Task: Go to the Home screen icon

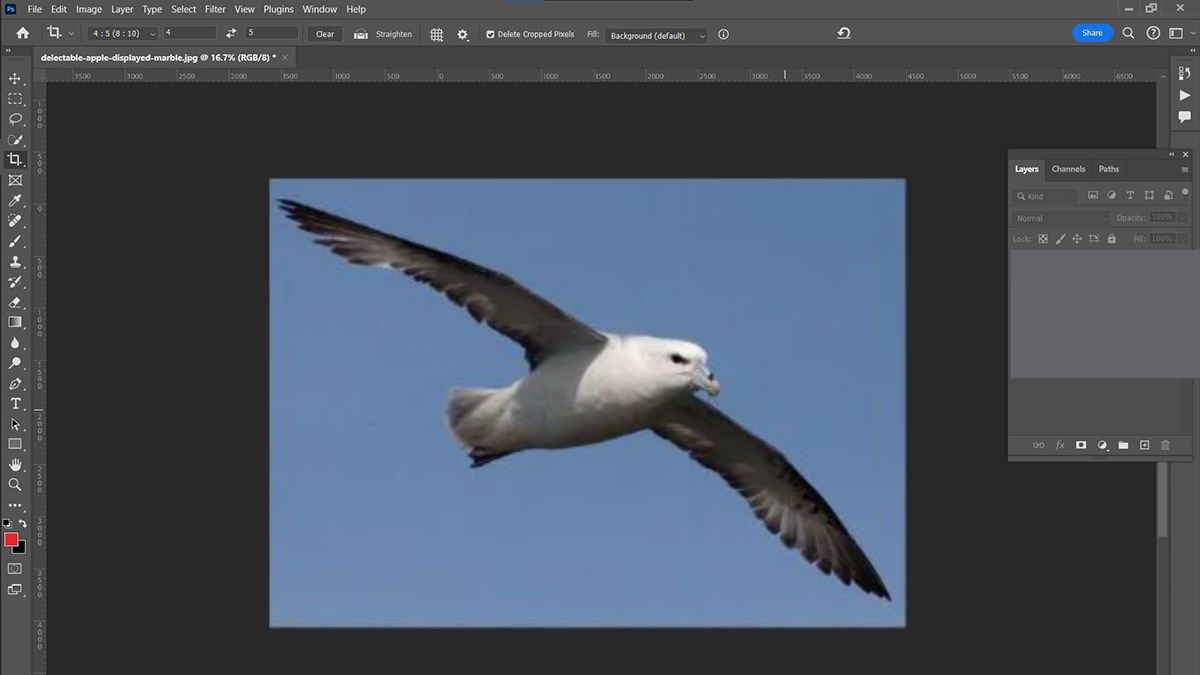Action: pos(23,34)
